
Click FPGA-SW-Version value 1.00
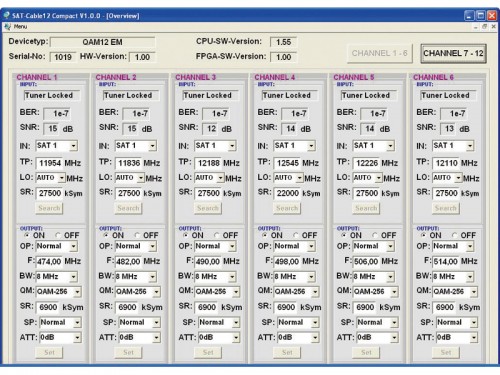click(x=283, y=57)
